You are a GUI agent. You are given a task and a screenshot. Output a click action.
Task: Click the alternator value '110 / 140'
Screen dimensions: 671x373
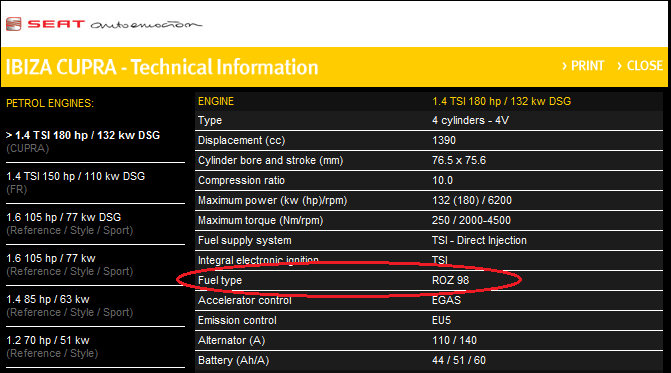coord(454,340)
